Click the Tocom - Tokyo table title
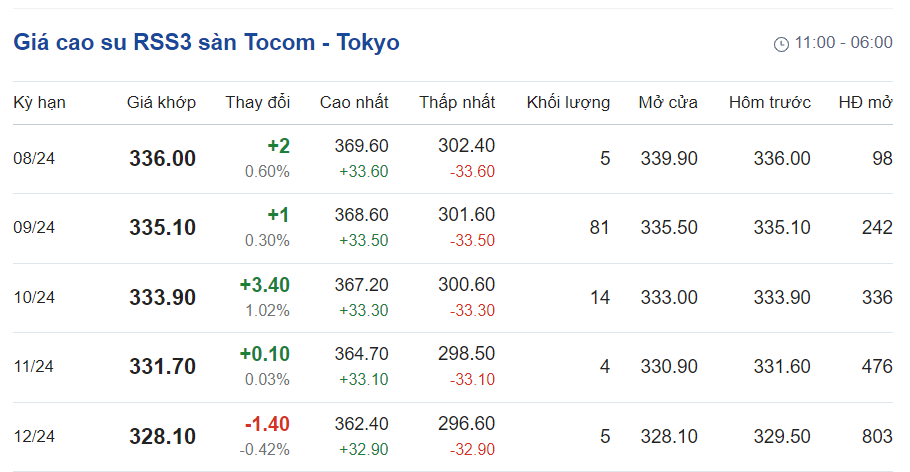Image resolution: width=910 pixels, height=472 pixels. (x=206, y=42)
